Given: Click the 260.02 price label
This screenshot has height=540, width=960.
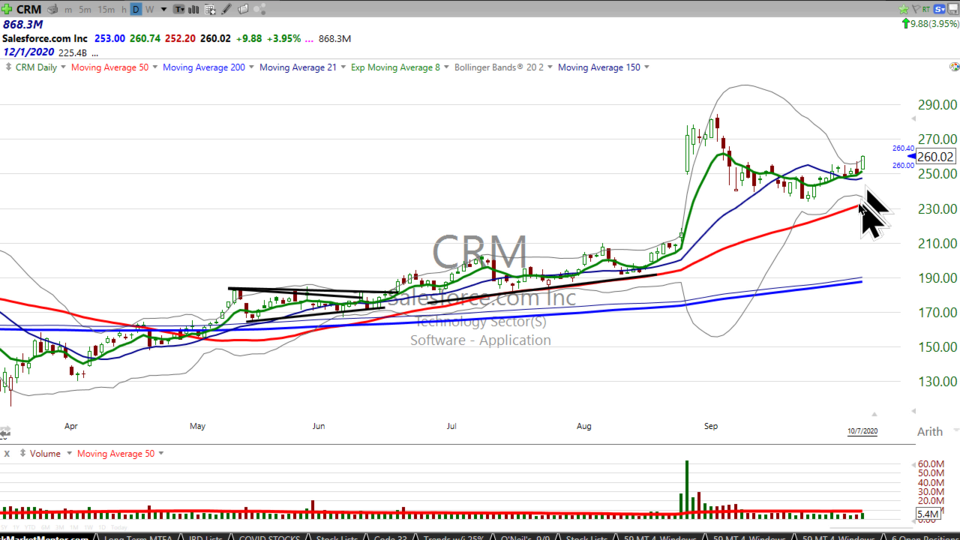Looking at the screenshot, I should coord(935,157).
